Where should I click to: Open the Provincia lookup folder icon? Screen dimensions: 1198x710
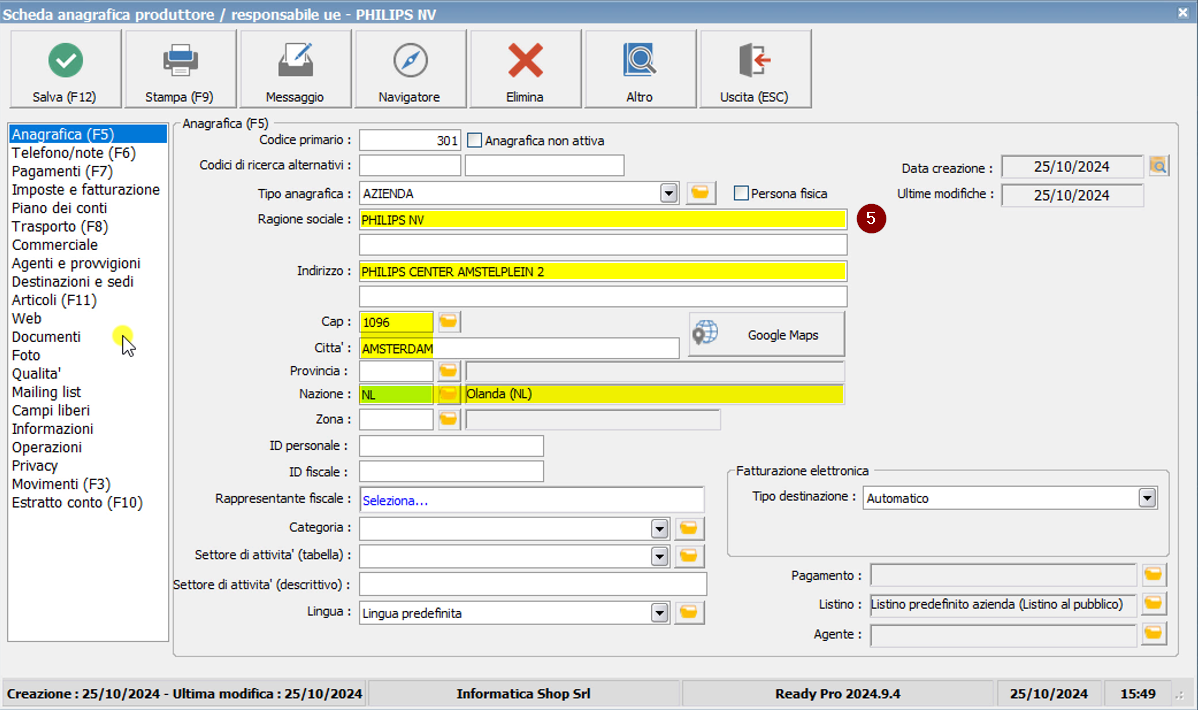point(448,371)
